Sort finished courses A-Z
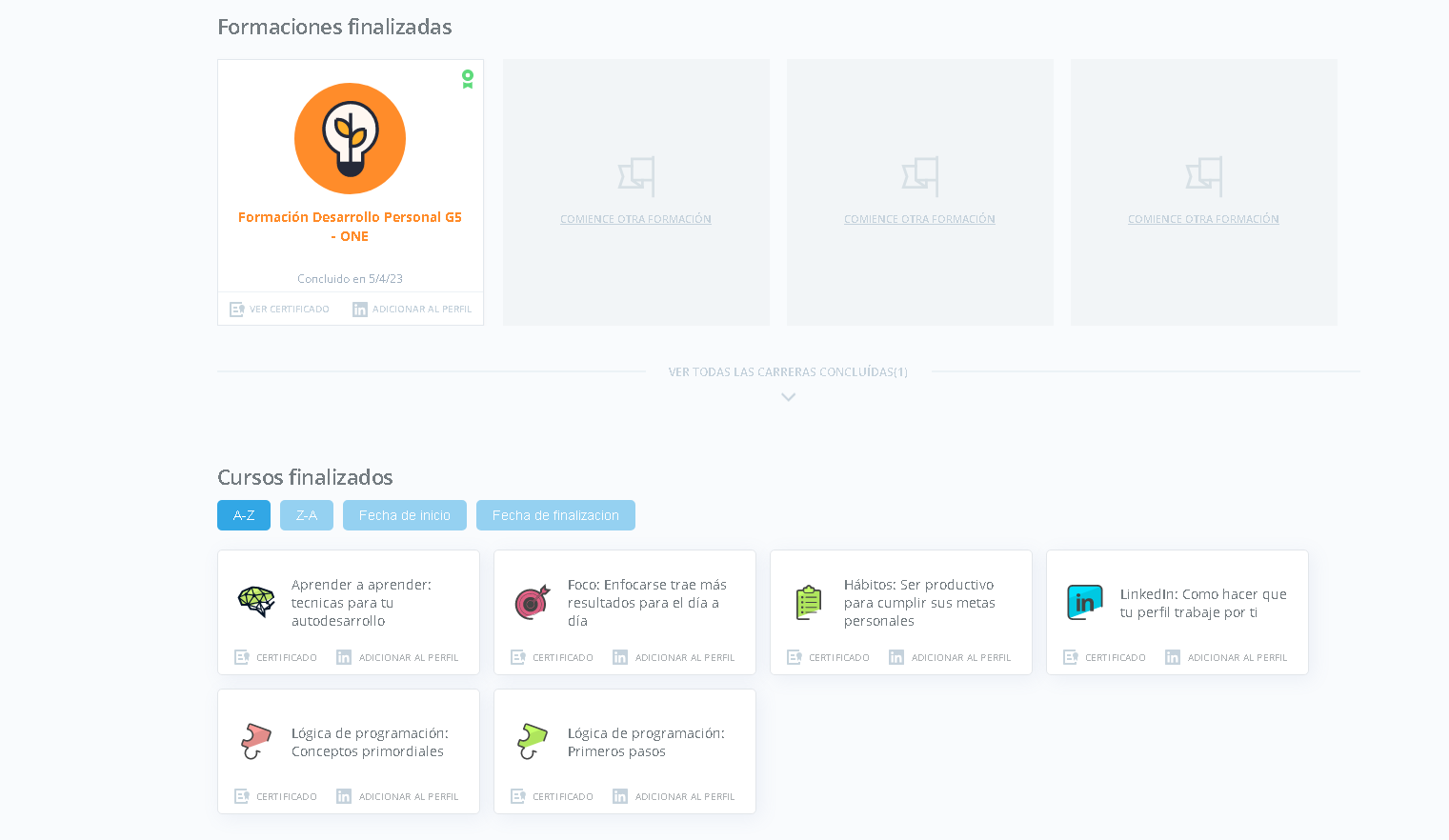This screenshot has height=840, width=1449. (x=244, y=515)
